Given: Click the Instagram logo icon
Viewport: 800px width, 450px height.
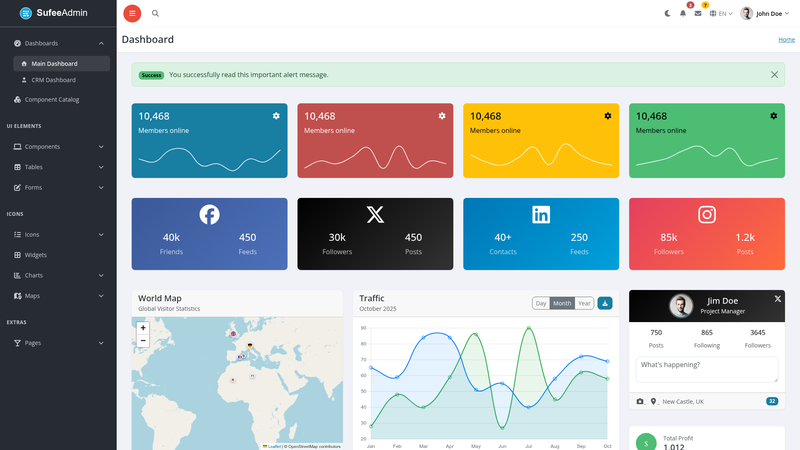Looking at the screenshot, I should point(707,215).
